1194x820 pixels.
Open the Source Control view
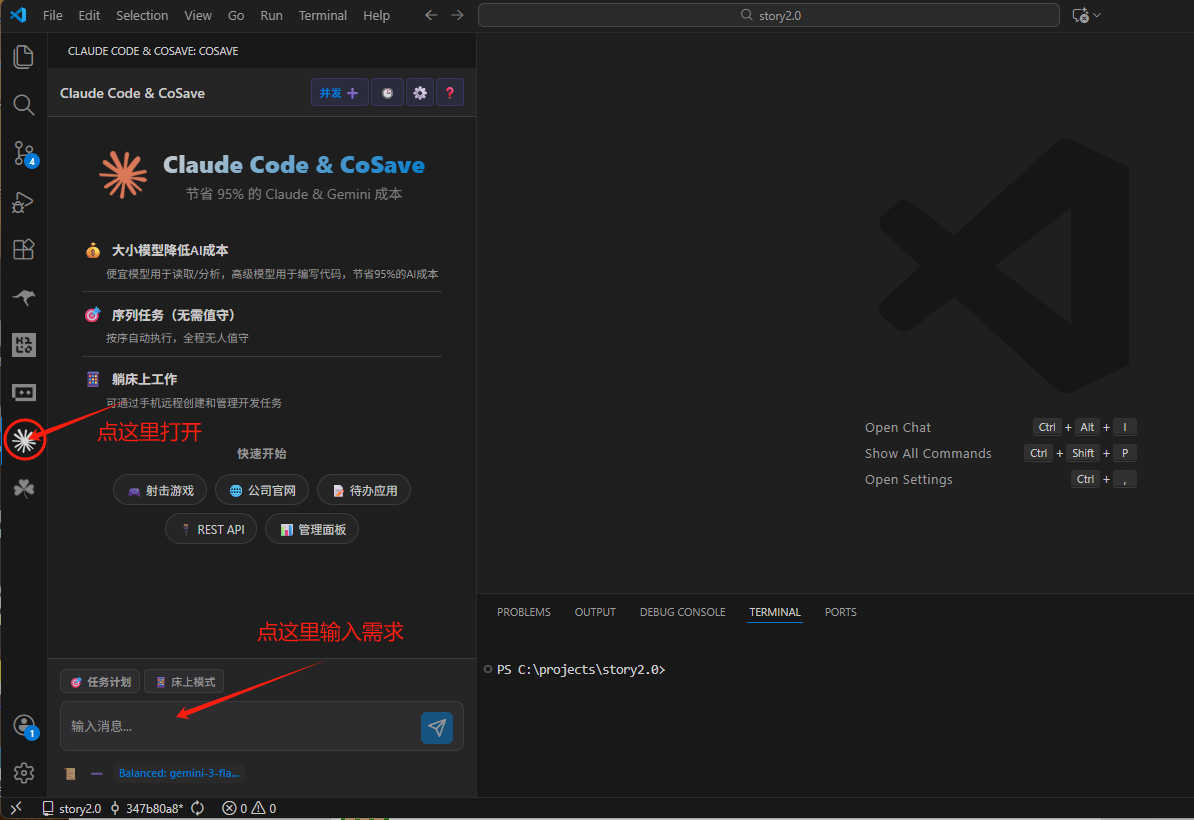pyautogui.click(x=24, y=153)
